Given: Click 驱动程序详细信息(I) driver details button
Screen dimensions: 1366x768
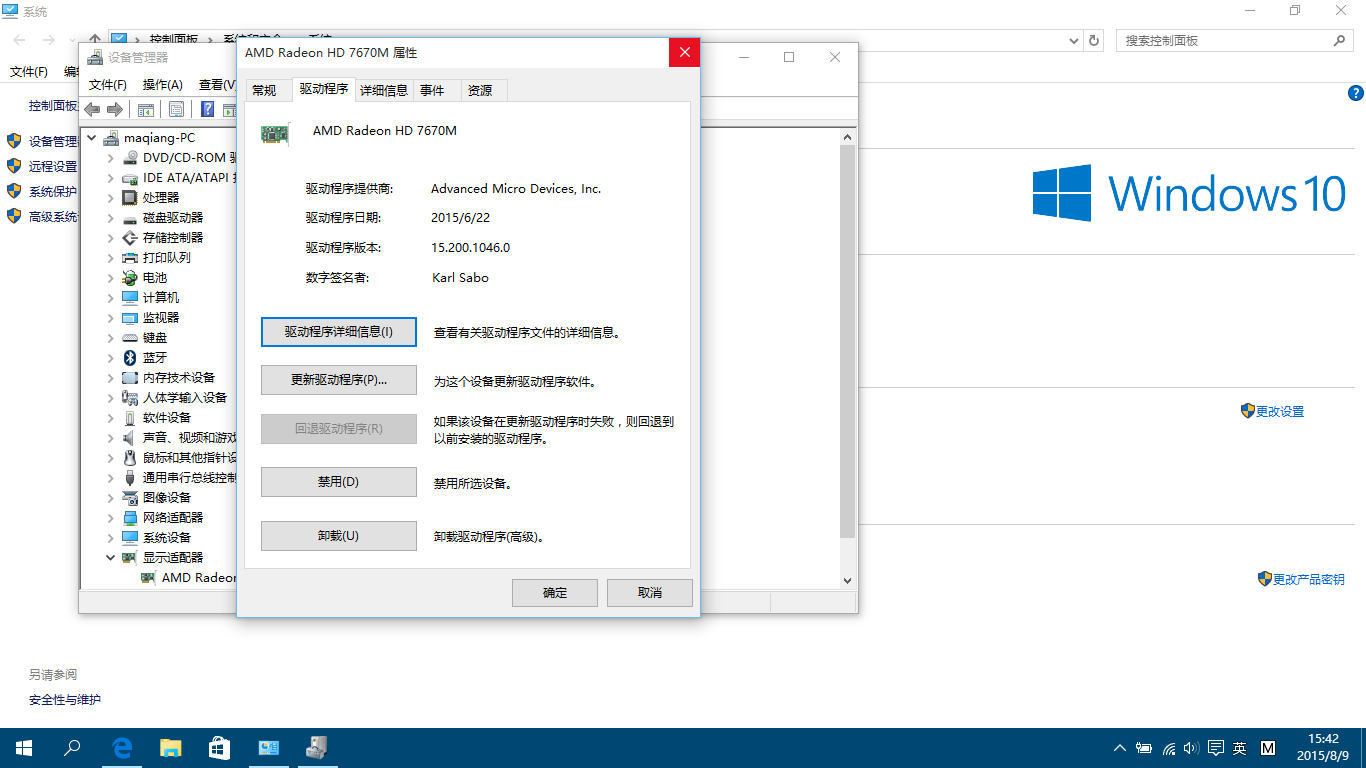Looking at the screenshot, I should pos(339,332).
